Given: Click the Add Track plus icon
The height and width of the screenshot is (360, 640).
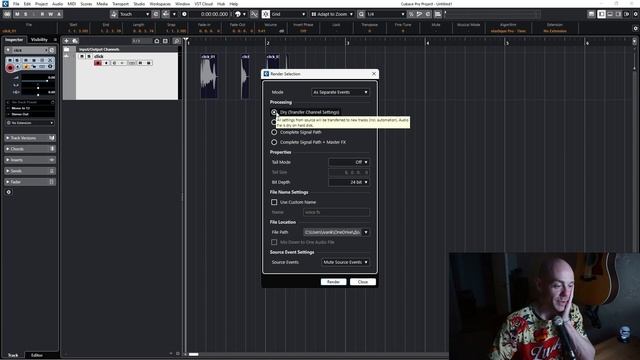Looking at the screenshot, I should pos(66,41).
